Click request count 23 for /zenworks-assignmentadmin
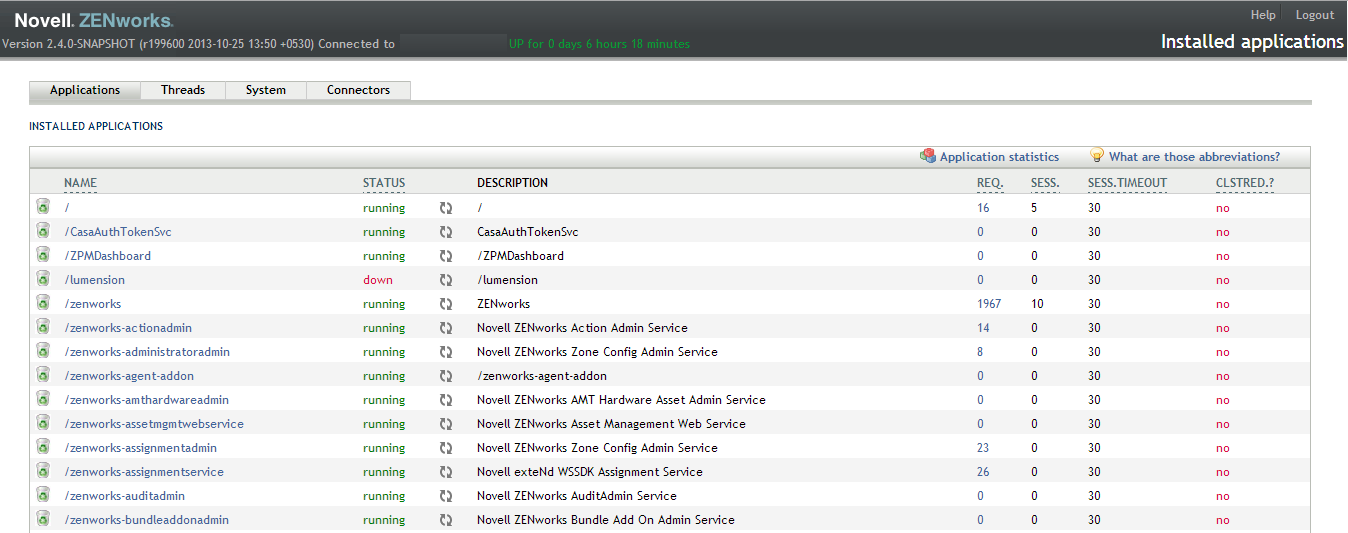Screen dimensions: 1348x533 coord(983,448)
